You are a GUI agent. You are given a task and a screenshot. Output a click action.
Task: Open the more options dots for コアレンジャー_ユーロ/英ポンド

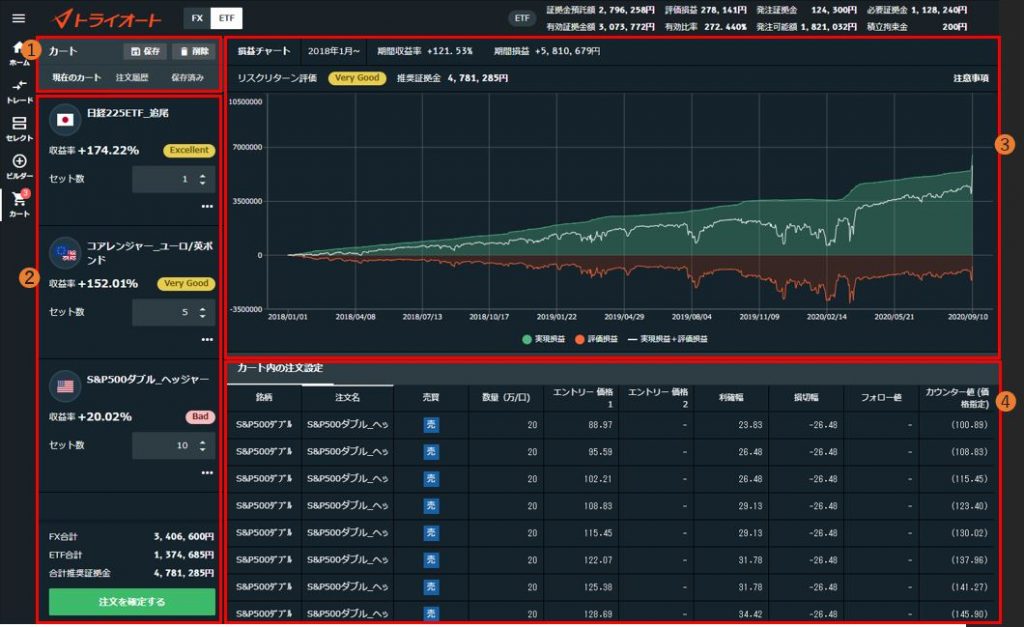point(207,340)
